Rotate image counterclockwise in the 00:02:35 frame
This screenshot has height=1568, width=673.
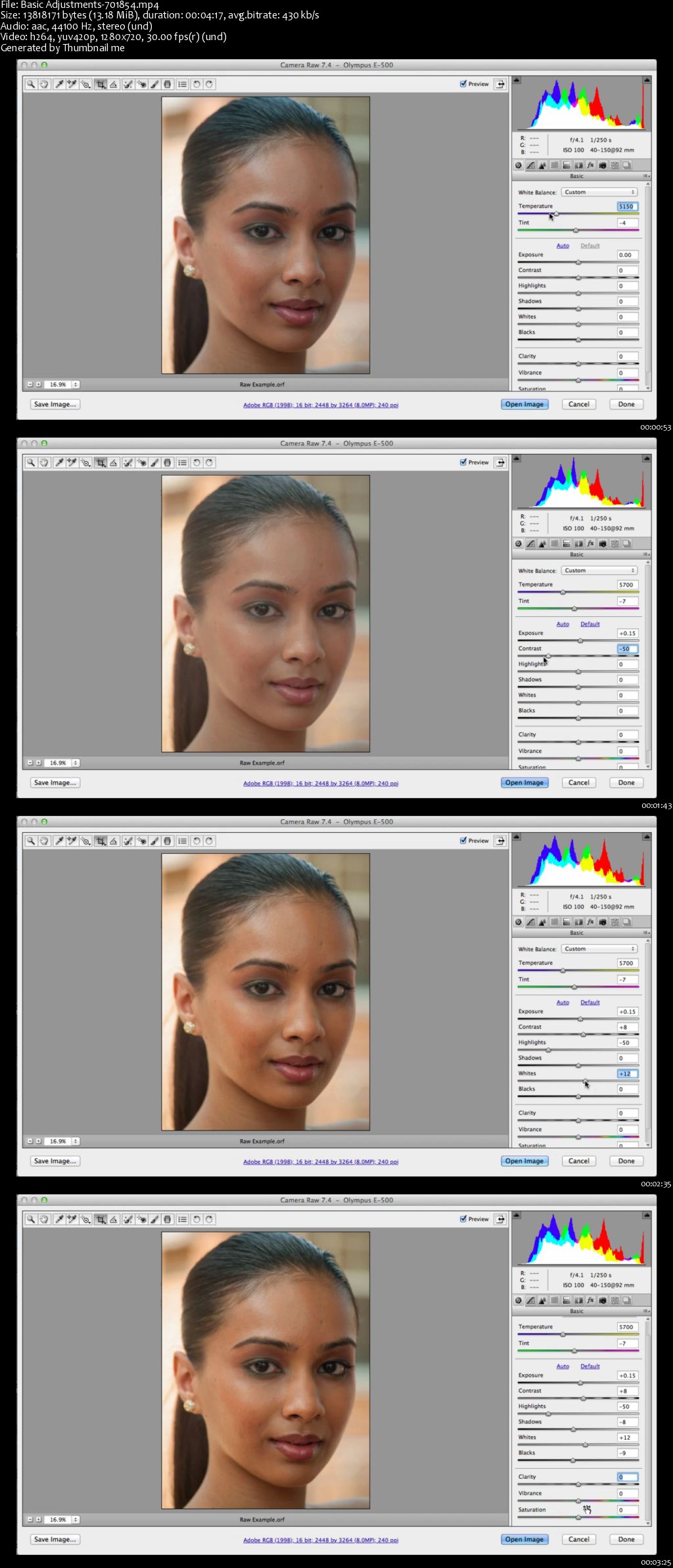click(x=197, y=841)
